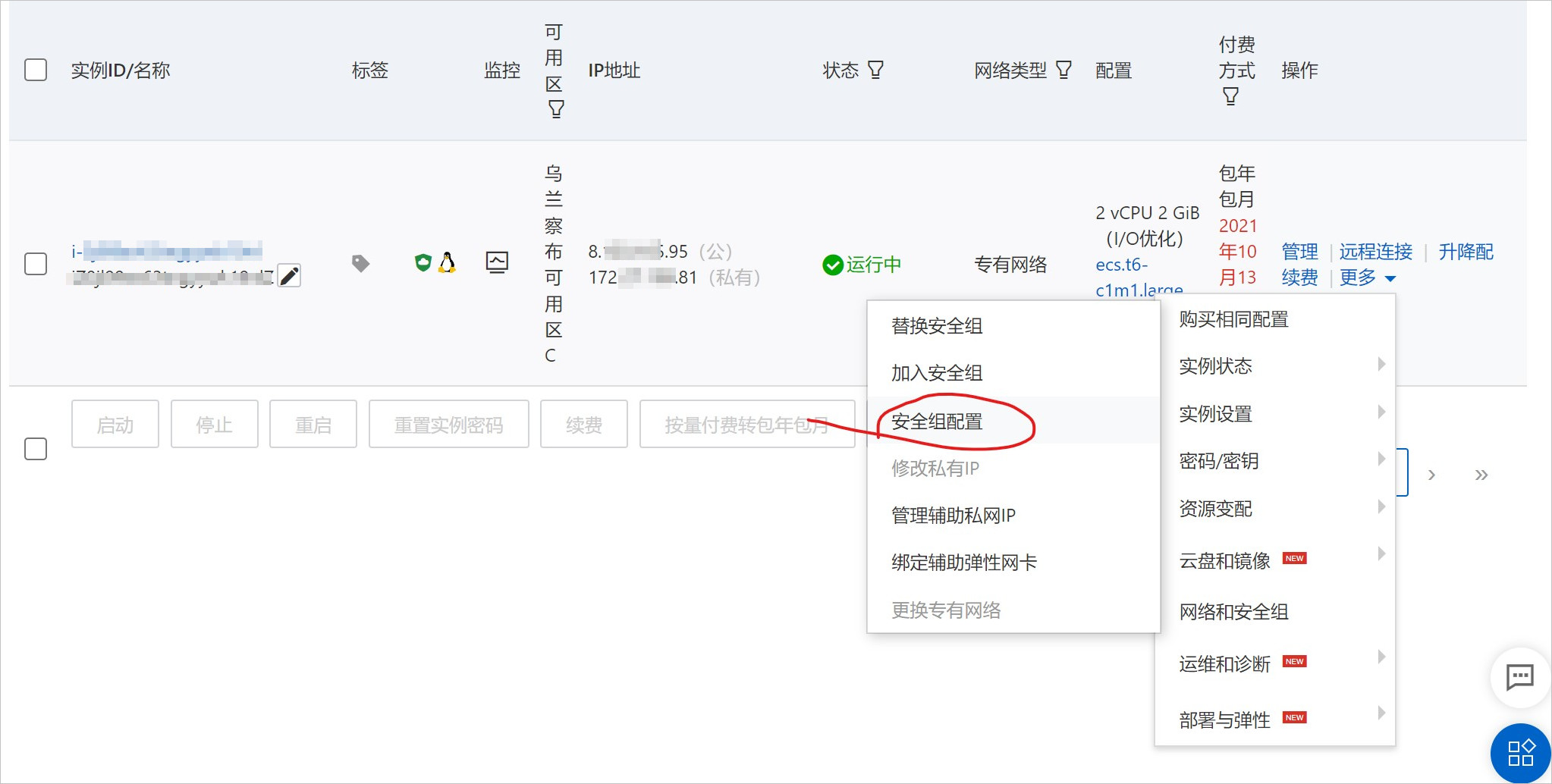The image size is (1552, 784).
Task: Click NEW badge beside 云盘和镜像
Action: [1294, 558]
